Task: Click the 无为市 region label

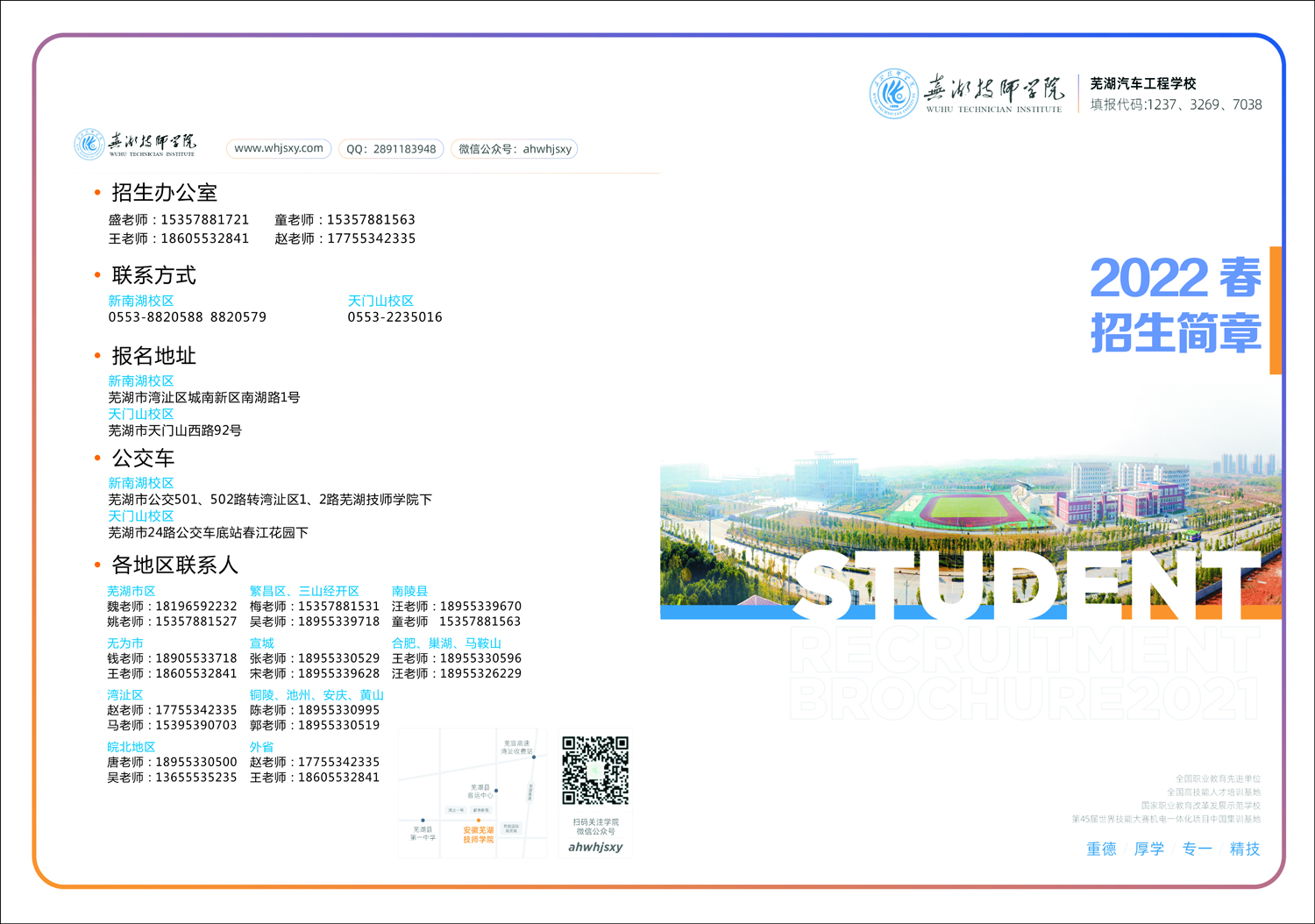Action: click(125, 643)
